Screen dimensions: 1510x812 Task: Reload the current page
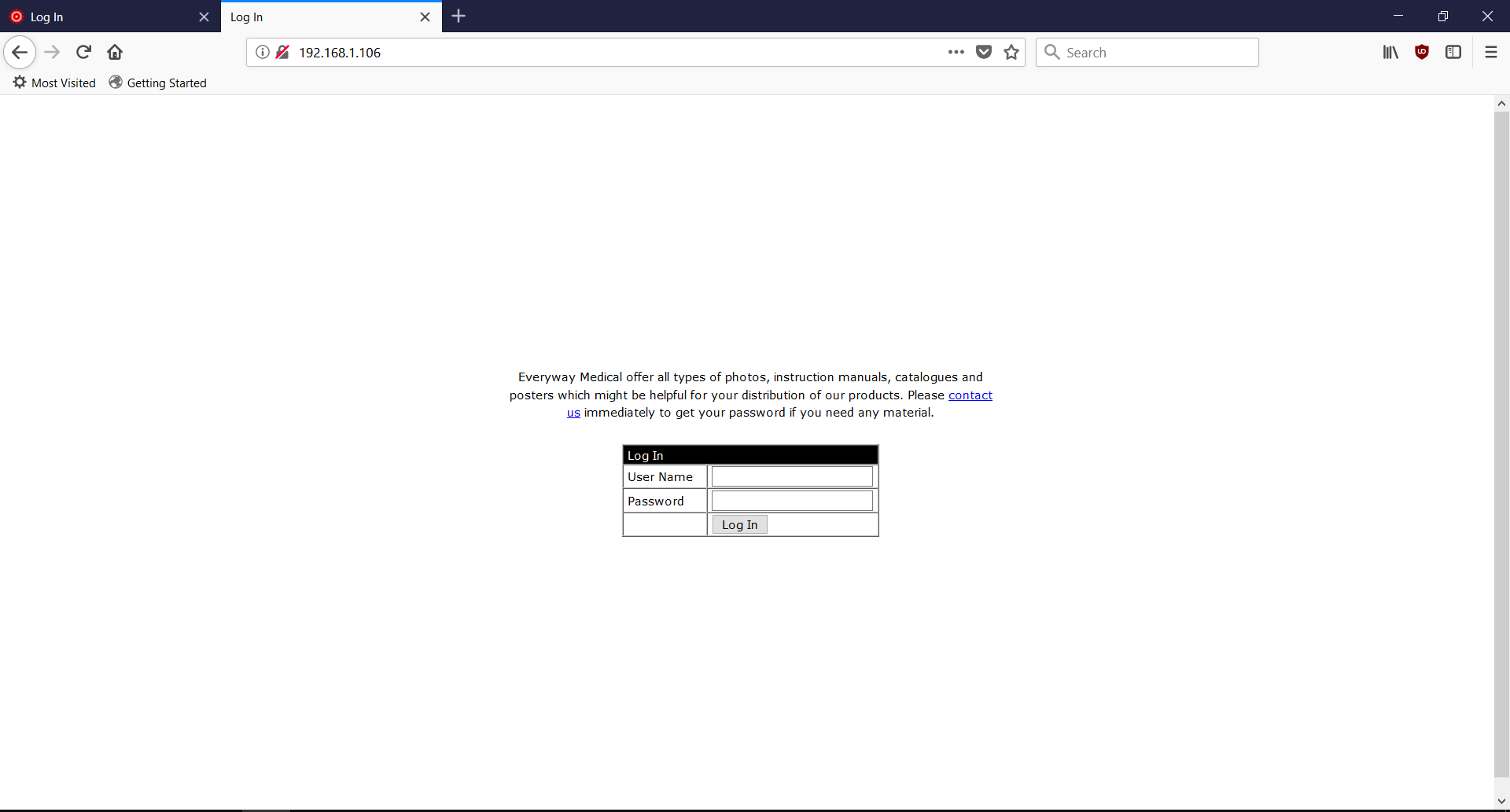click(x=83, y=53)
